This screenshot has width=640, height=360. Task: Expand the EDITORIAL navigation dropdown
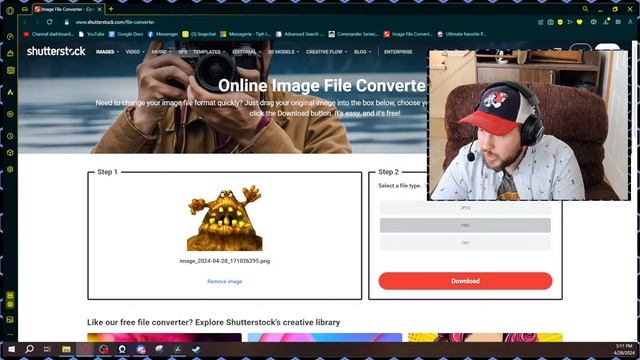(247, 52)
